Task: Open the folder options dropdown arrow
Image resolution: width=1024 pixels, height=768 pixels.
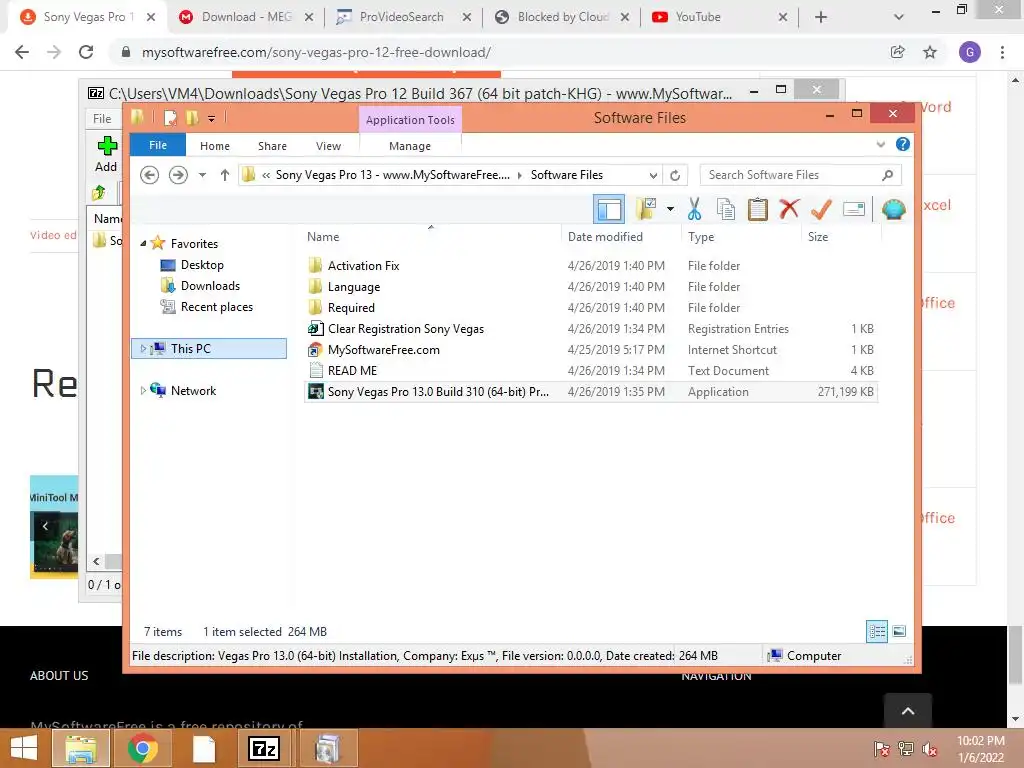Action: (x=670, y=209)
